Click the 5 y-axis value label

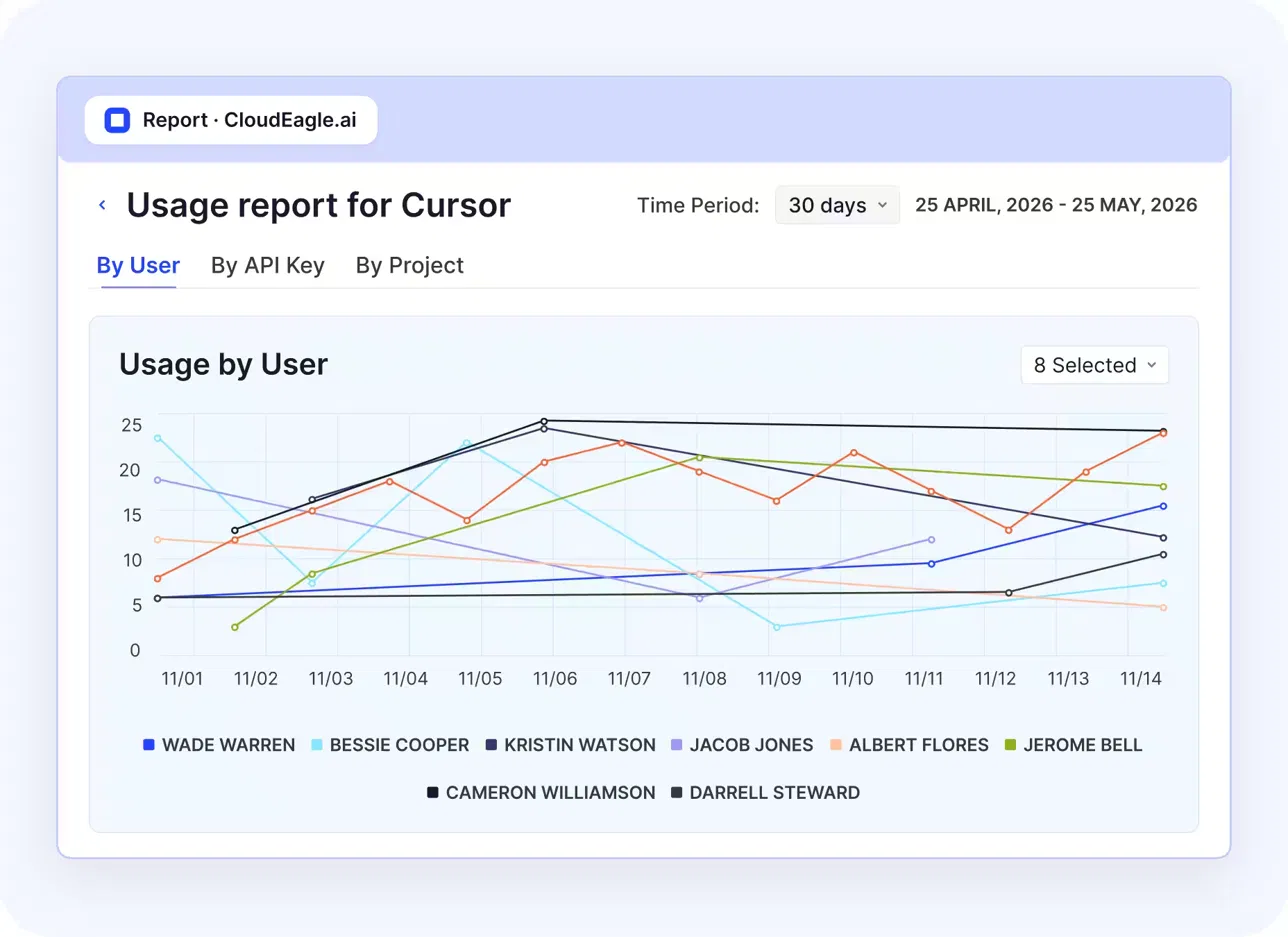(x=136, y=605)
